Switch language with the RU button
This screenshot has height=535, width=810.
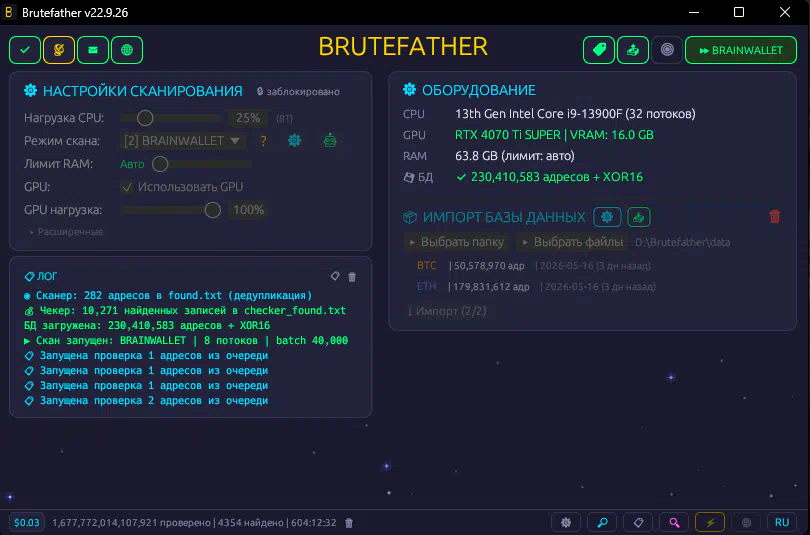(782, 523)
